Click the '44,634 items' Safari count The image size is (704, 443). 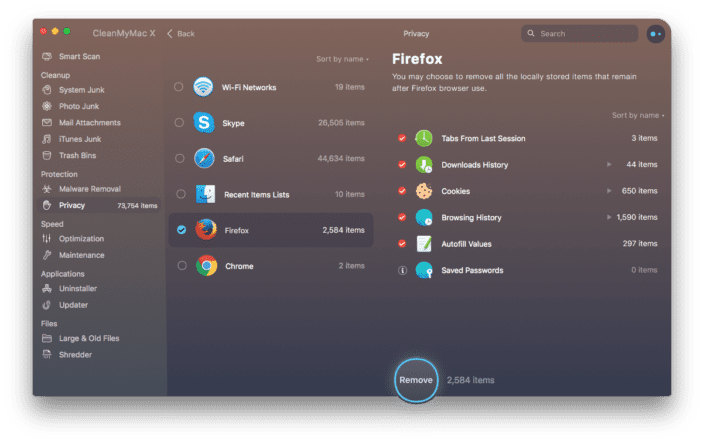click(341, 158)
